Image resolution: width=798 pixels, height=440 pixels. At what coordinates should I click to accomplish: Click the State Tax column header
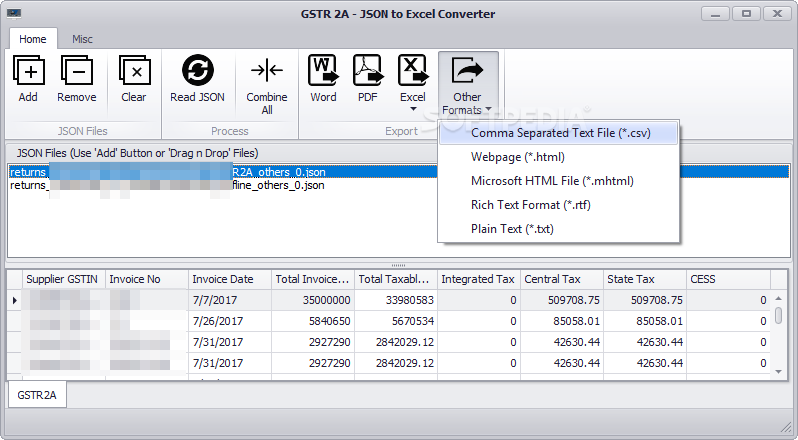(645, 279)
